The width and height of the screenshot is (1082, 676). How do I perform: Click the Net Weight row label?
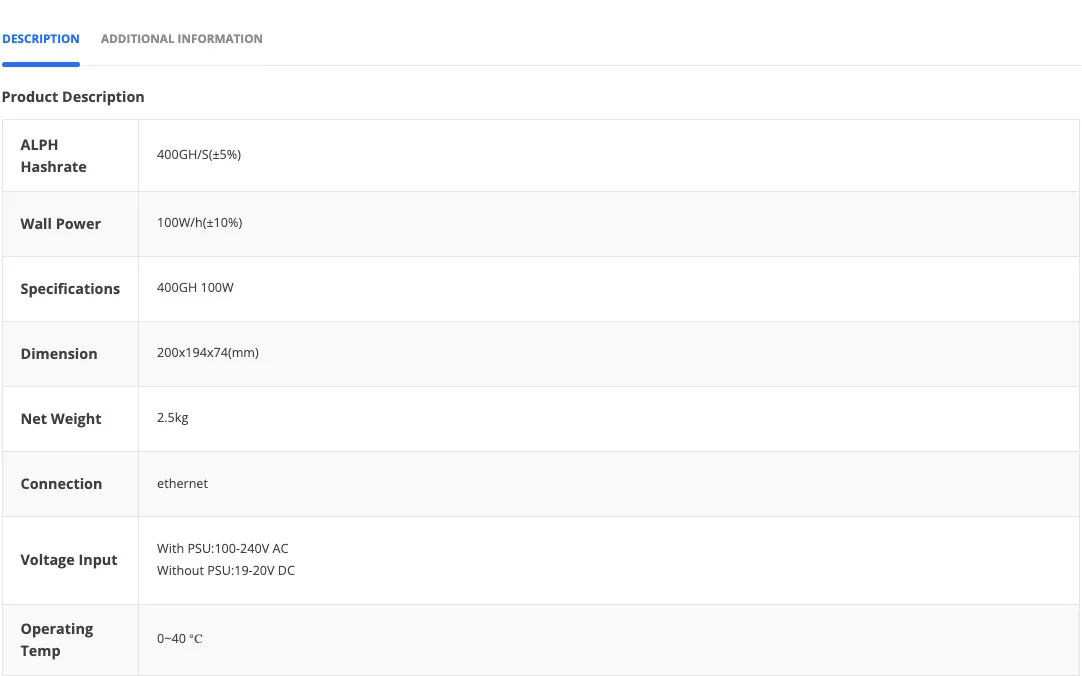(x=61, y=419)
